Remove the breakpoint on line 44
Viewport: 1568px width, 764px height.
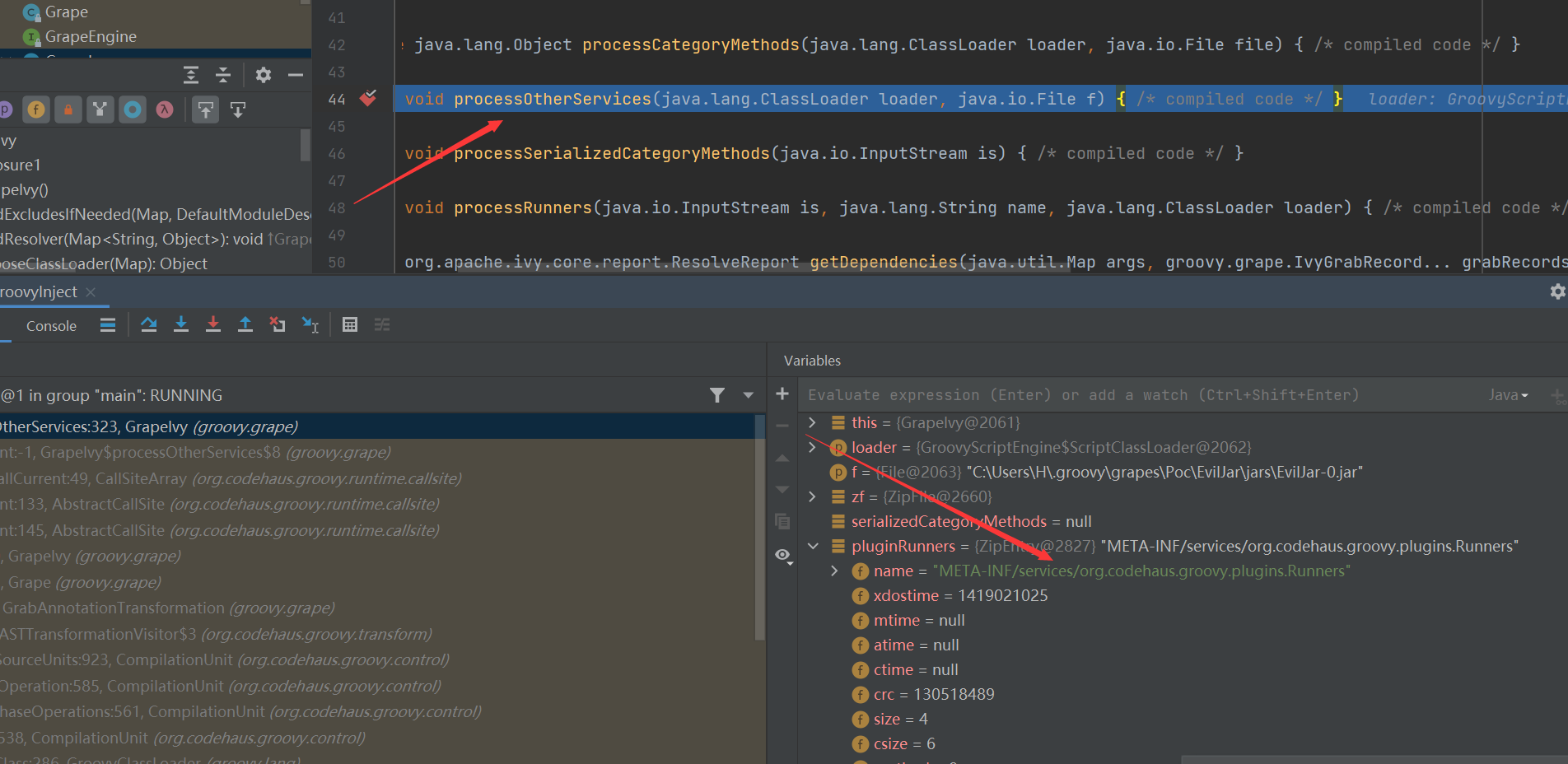click(367, 99)
